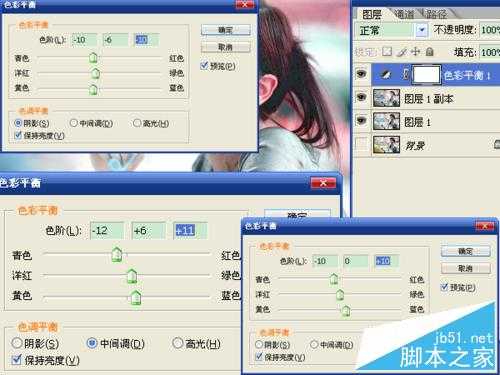Select 阴影(S) radio in the -12 +6 dialog
The image size is (500, 375).
point(17,343)
